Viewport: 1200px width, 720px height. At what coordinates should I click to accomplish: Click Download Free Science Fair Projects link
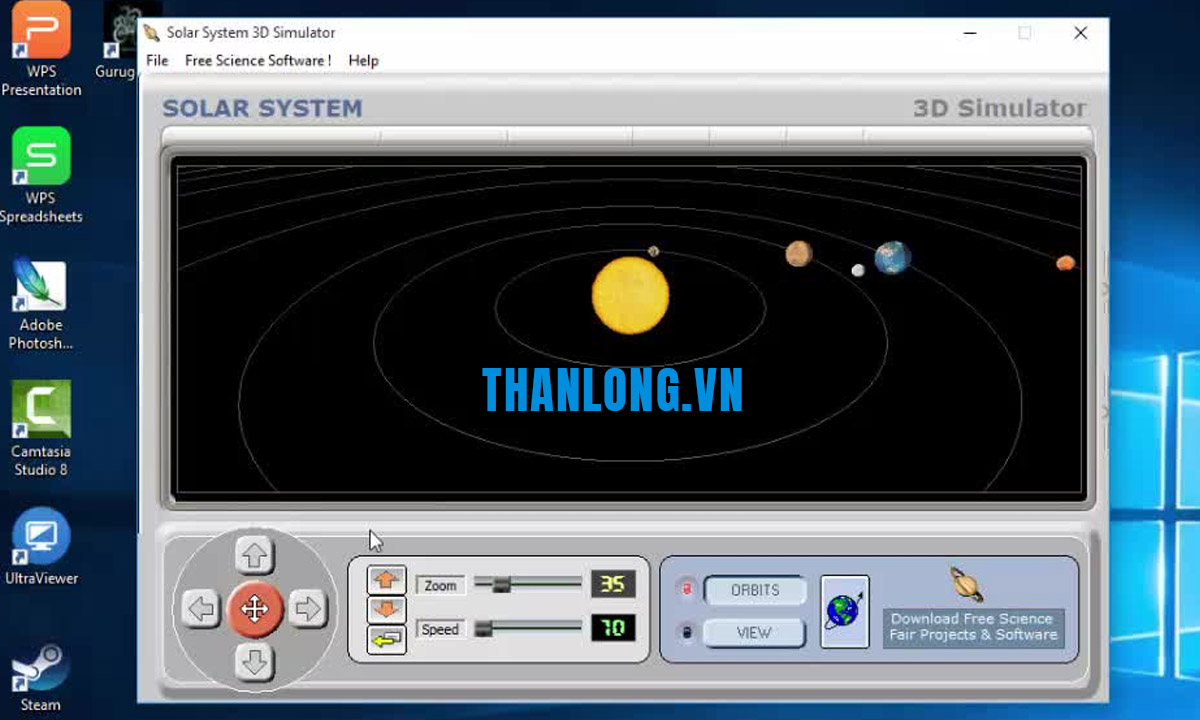972,627
